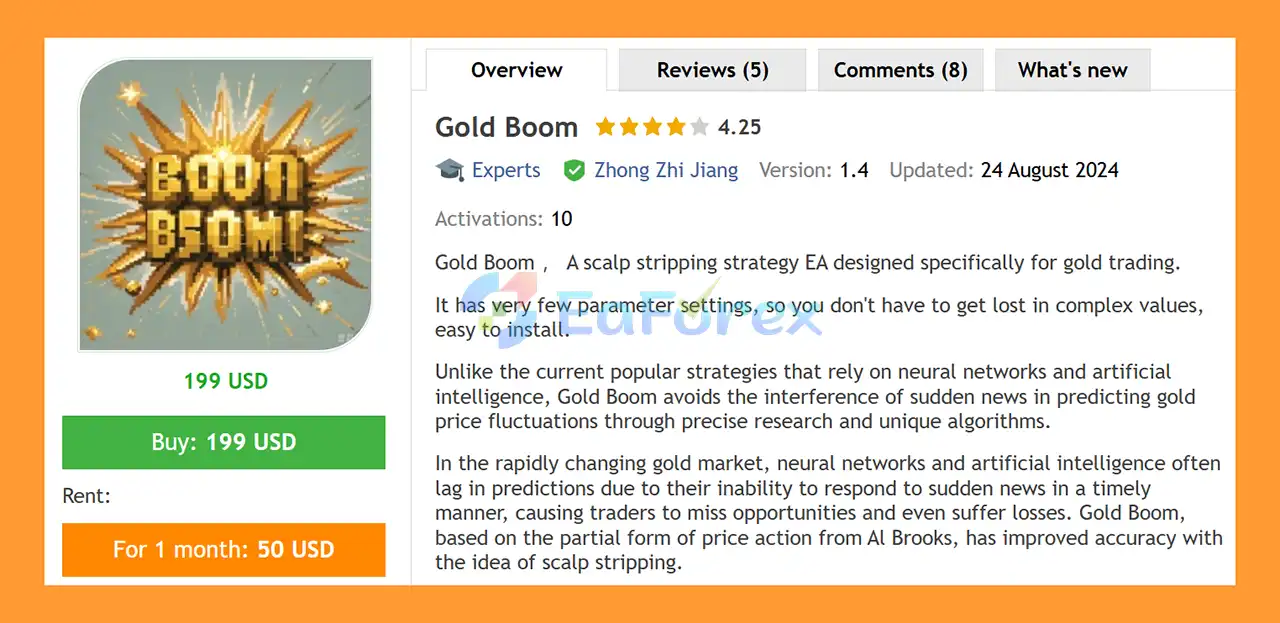
Task: Open the Reviews (5) tab
Action: coord(712,70)
